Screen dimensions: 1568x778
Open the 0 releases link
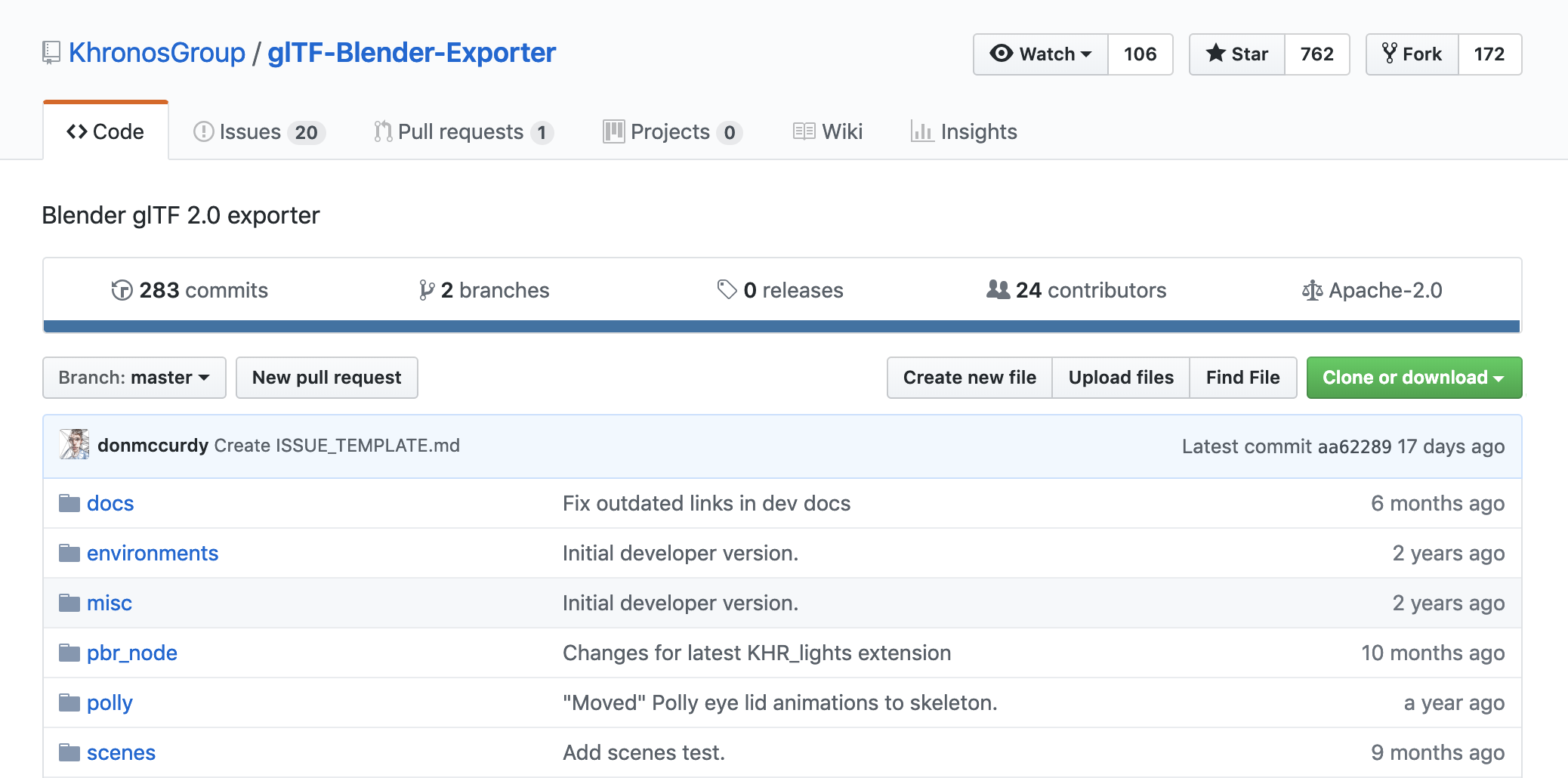coord(780,290)
